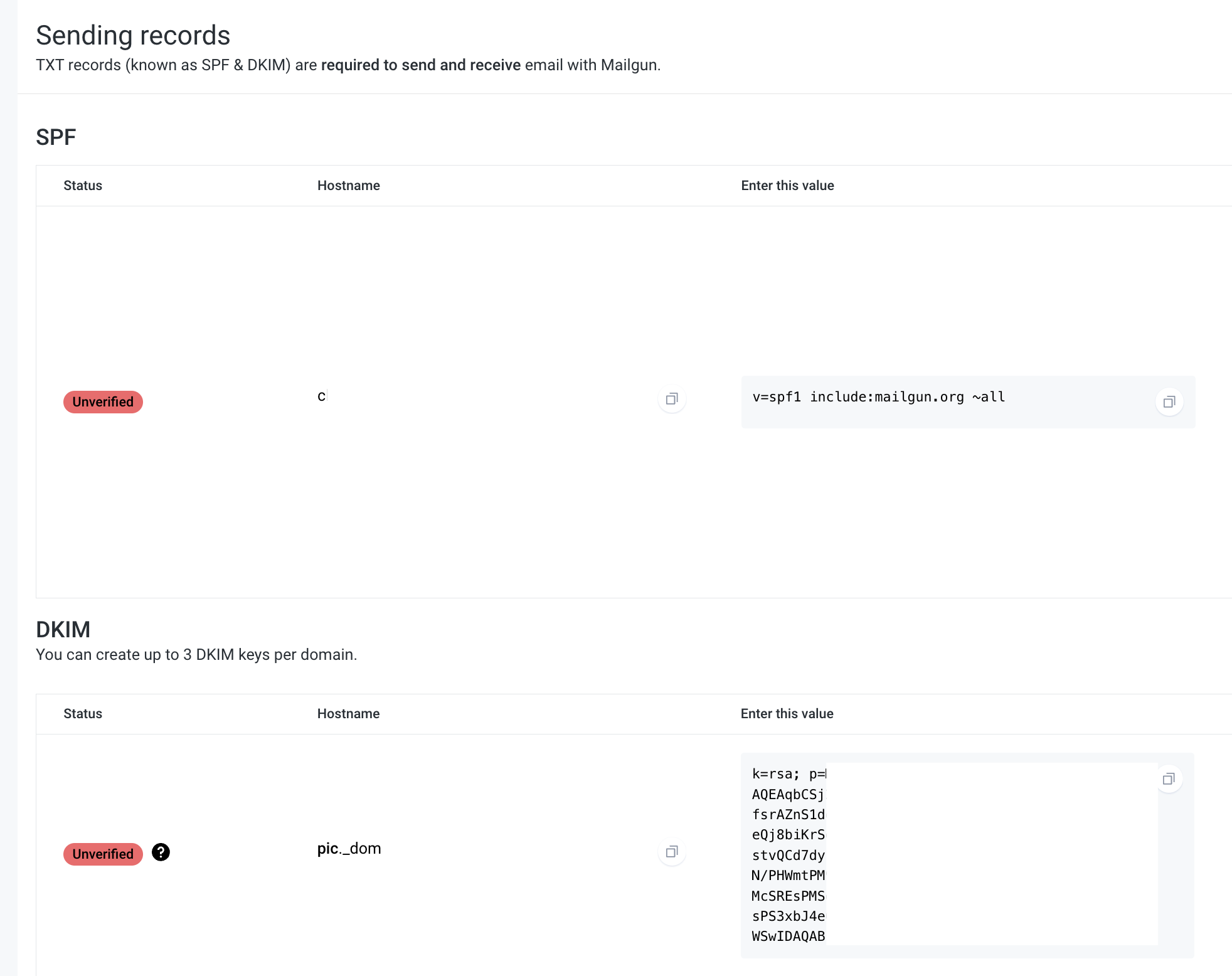The width and height of the screenshot is (1232, 976).
Task: Click the DKIM Unverified status badge
Action: [103, 854]
